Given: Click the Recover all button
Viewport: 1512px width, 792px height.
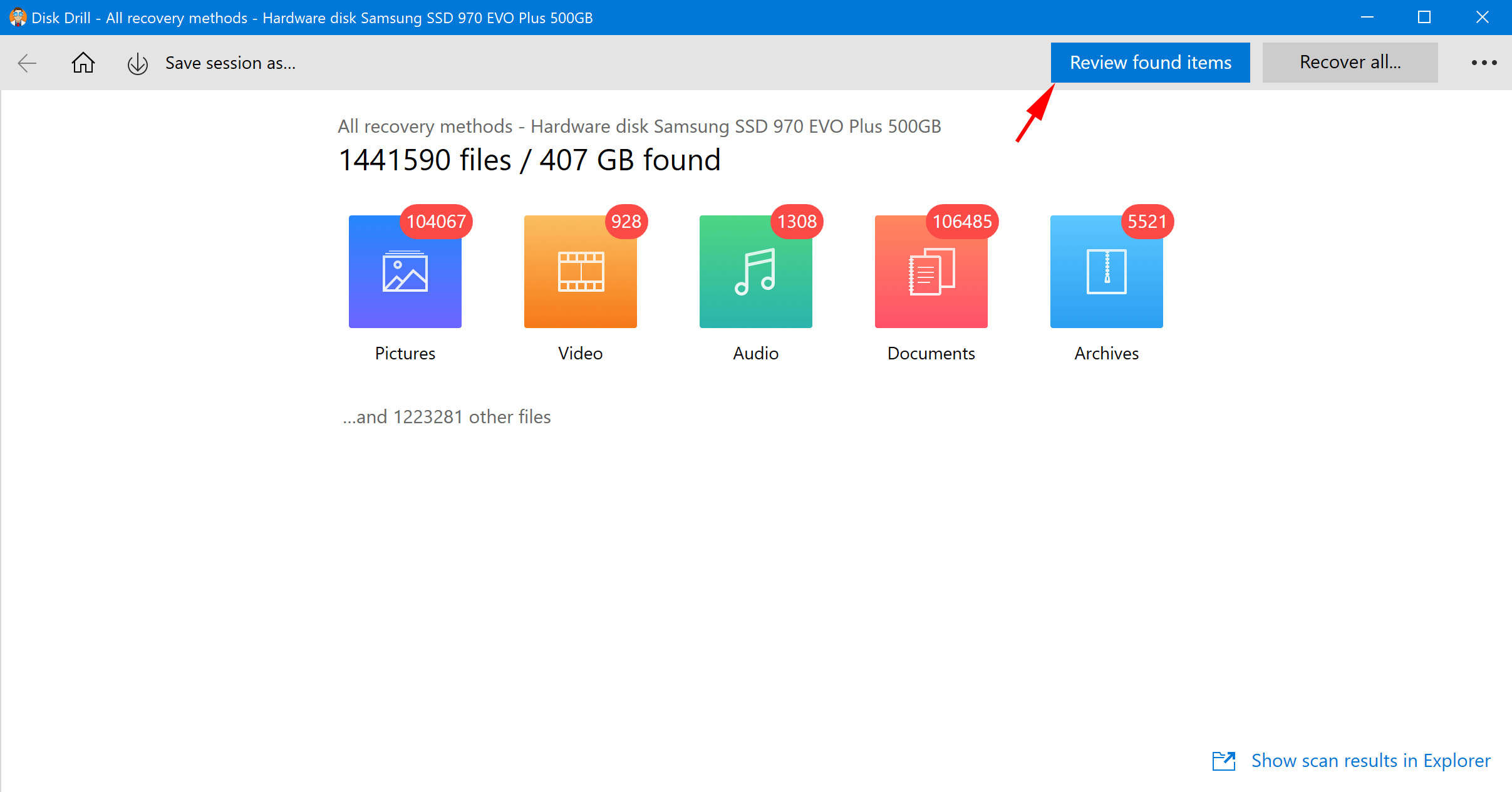Looking at the screenshot, I should tap(1351, 63).
